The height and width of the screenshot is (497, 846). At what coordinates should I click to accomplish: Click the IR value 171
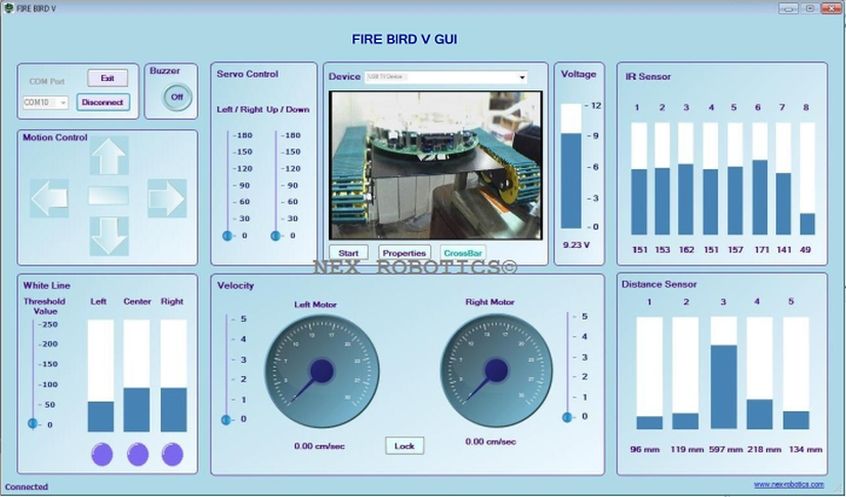762,250
